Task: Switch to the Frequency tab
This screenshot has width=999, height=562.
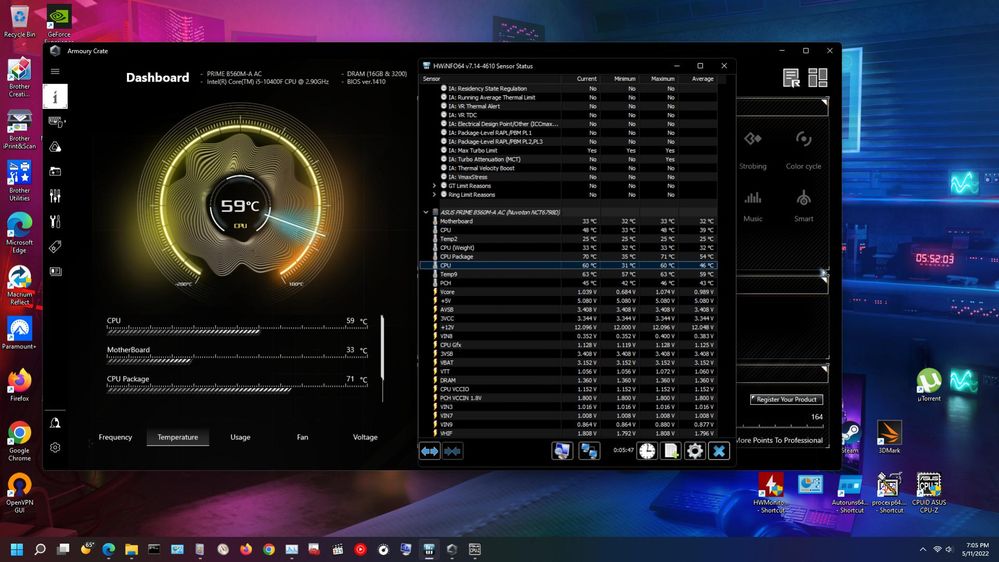Action: [x=115, y=437]
